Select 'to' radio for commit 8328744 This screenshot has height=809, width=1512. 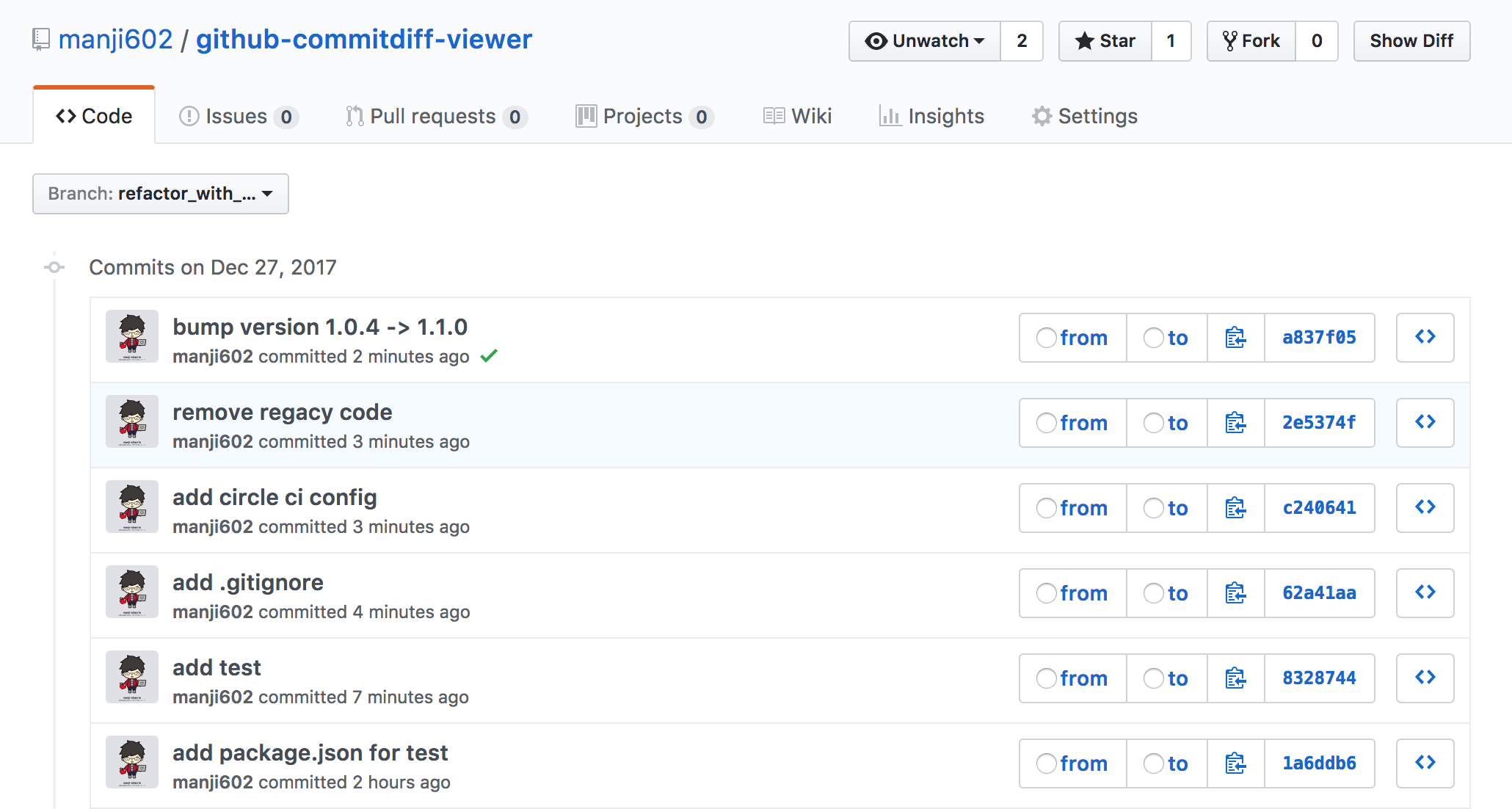click(1154, 678)
